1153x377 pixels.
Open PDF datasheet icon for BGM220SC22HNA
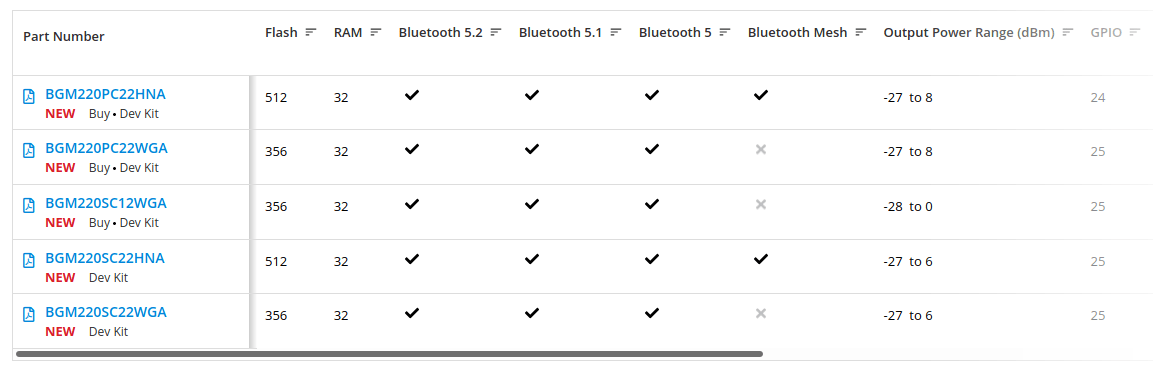click(29, 260)
